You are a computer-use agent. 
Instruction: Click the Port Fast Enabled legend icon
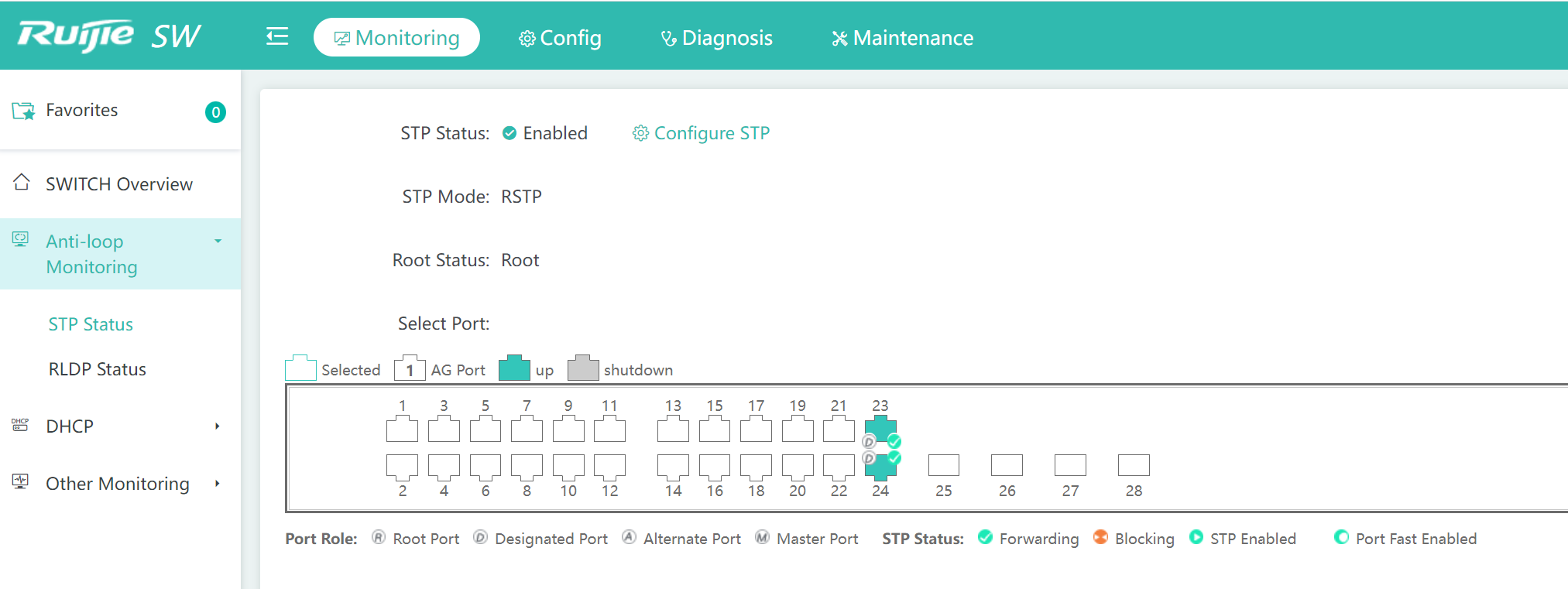[1341, 537]
